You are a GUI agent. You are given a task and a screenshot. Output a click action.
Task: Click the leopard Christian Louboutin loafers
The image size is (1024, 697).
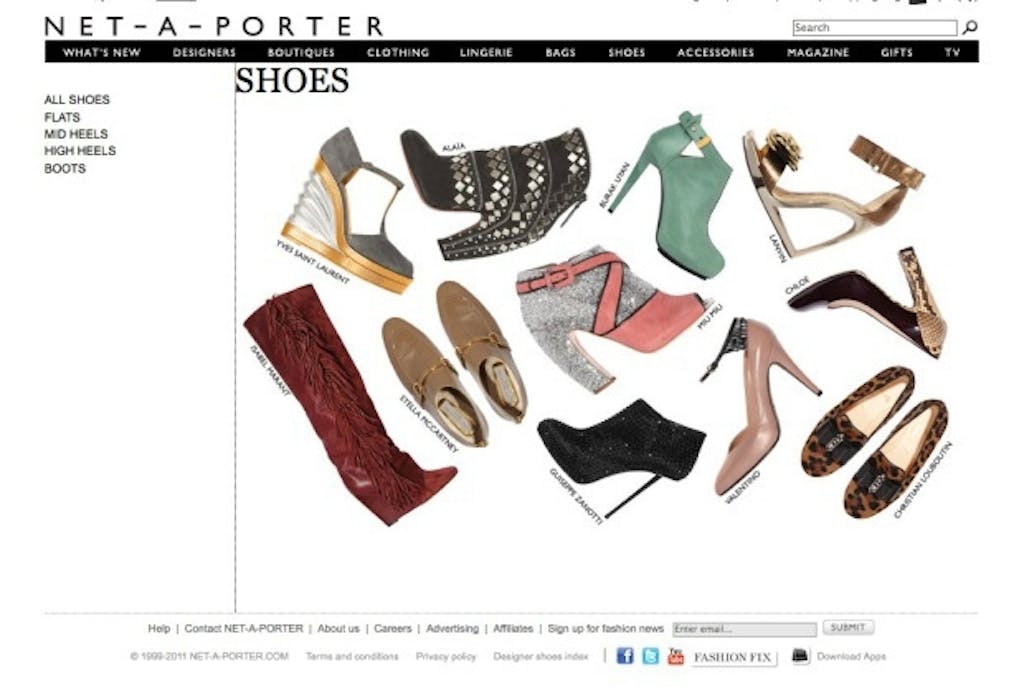(x=875, y=441)
